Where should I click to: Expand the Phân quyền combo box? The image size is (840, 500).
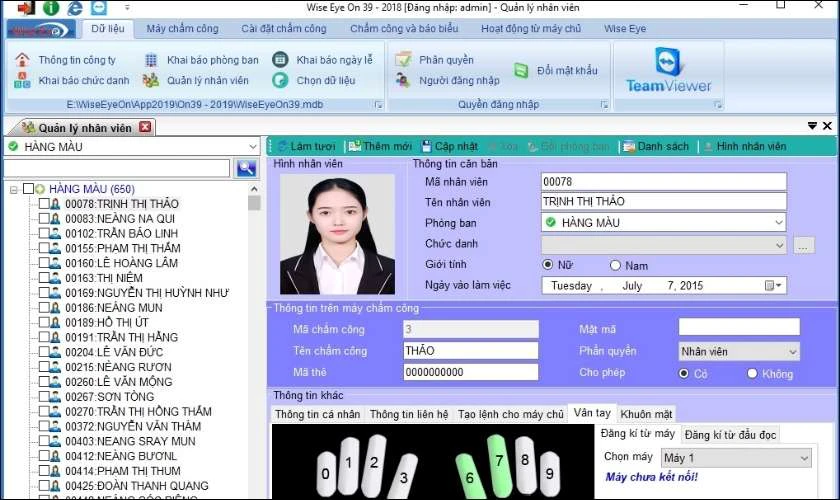tap(792, 351)
